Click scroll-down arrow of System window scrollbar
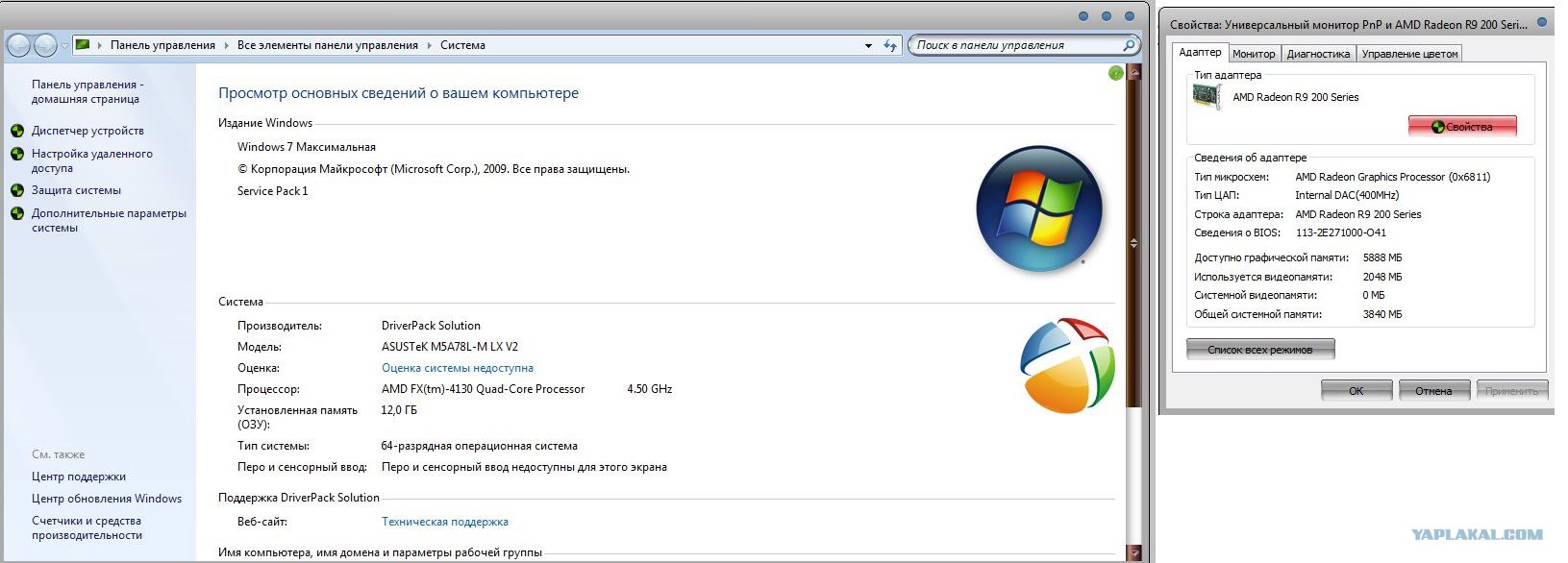This screenshot has height=563, width=1568. click(1134, 554)
